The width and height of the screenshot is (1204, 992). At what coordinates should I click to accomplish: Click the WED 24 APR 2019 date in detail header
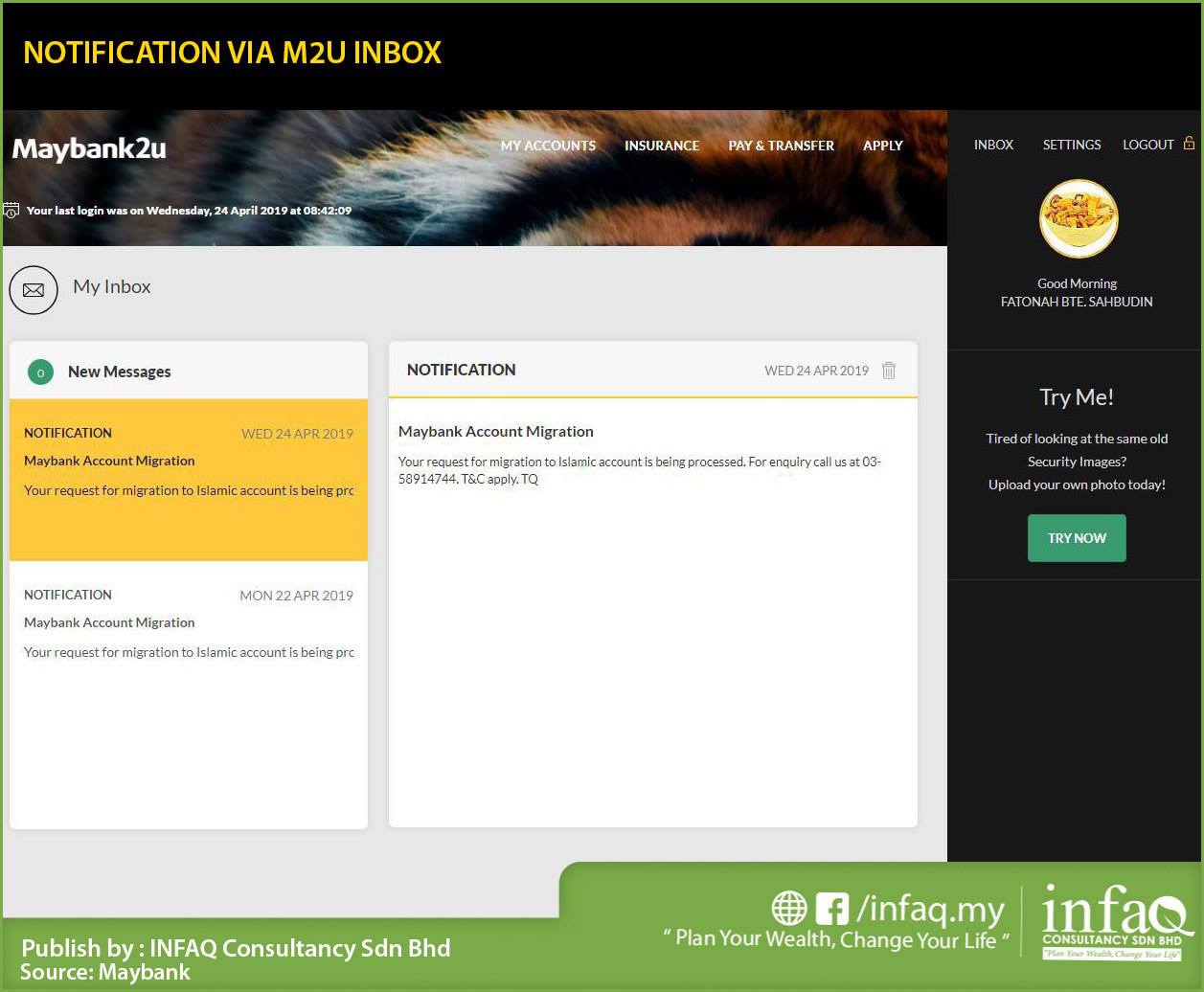click(x=816, y=371)
